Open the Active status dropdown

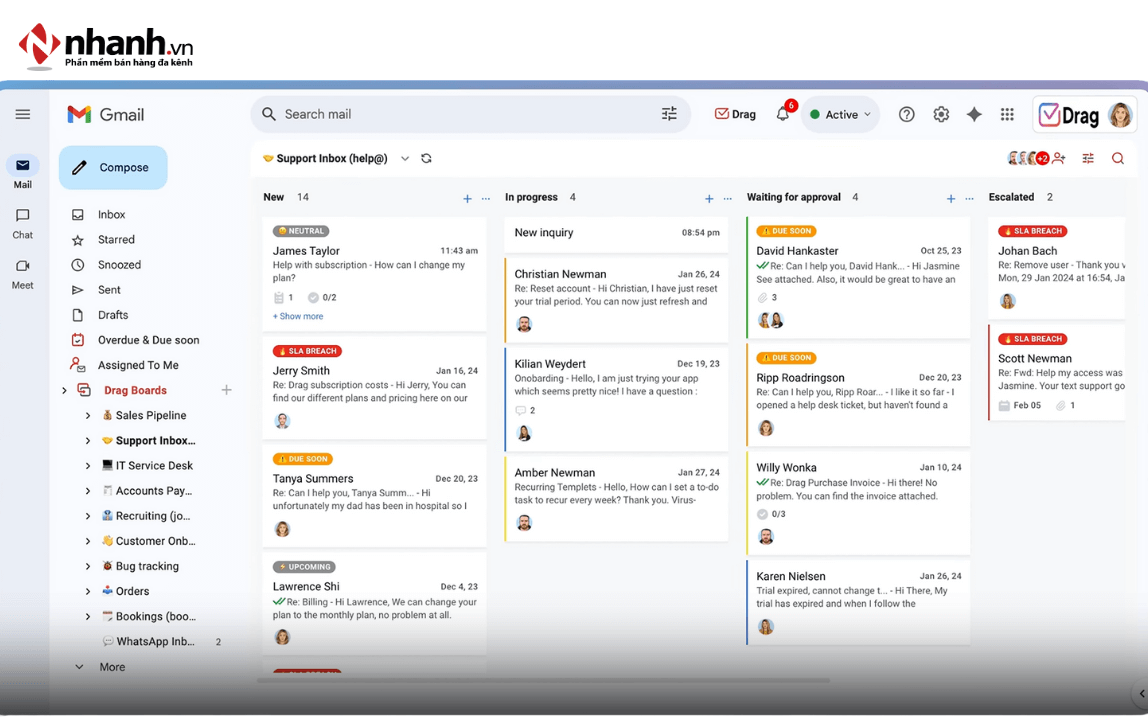click(x=841, y=114)
